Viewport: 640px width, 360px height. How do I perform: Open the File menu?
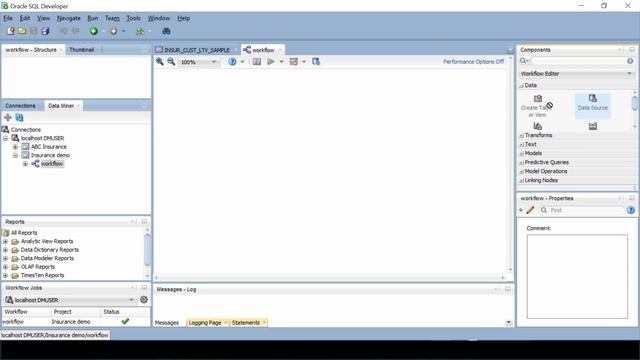coord(8,18)
